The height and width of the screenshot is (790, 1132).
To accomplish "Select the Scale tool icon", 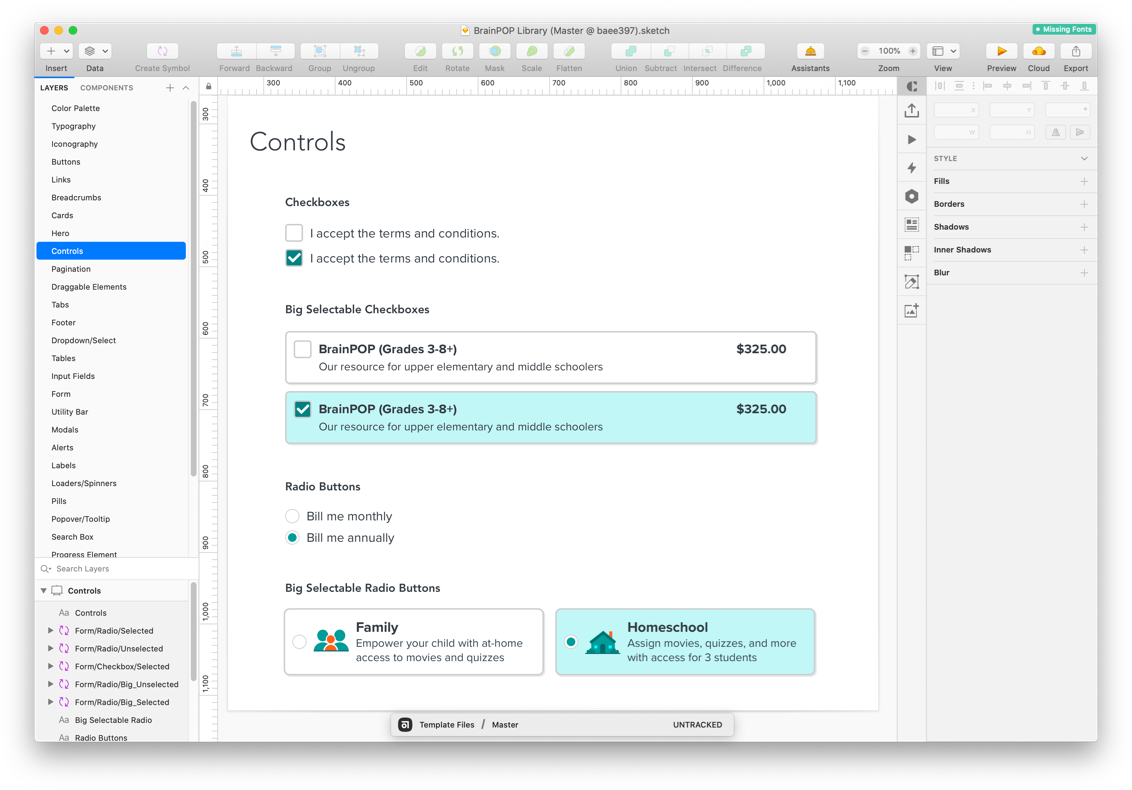I will click(x=531, y=51).
